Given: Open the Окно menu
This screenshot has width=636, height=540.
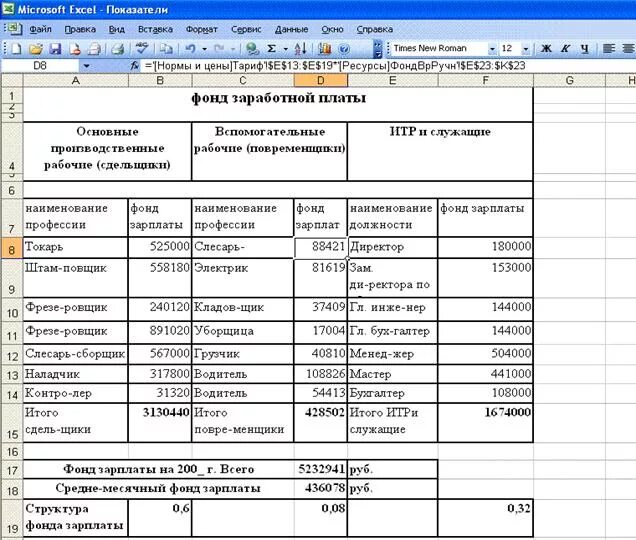Looking at the screenshot, I should (332, 29).
